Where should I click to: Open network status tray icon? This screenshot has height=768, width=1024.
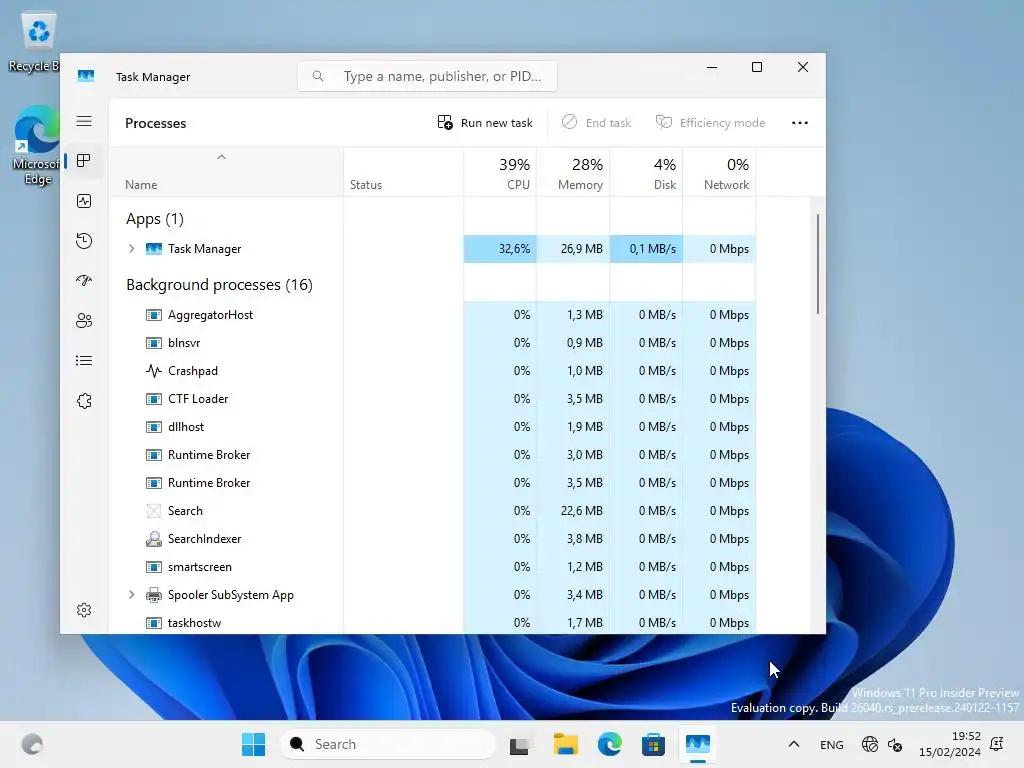pos(870,744)
